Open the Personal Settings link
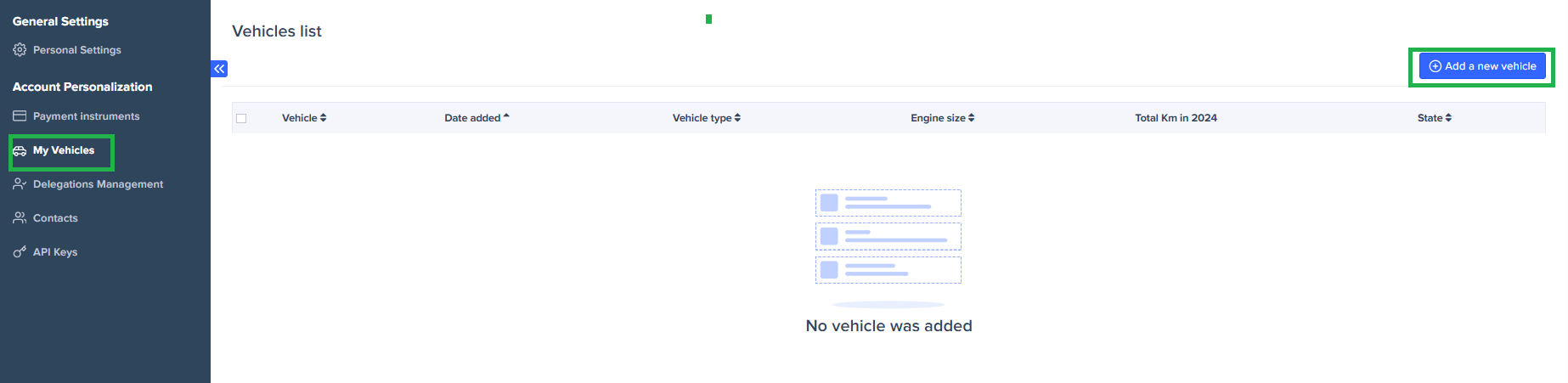 [x=76, y=50]
